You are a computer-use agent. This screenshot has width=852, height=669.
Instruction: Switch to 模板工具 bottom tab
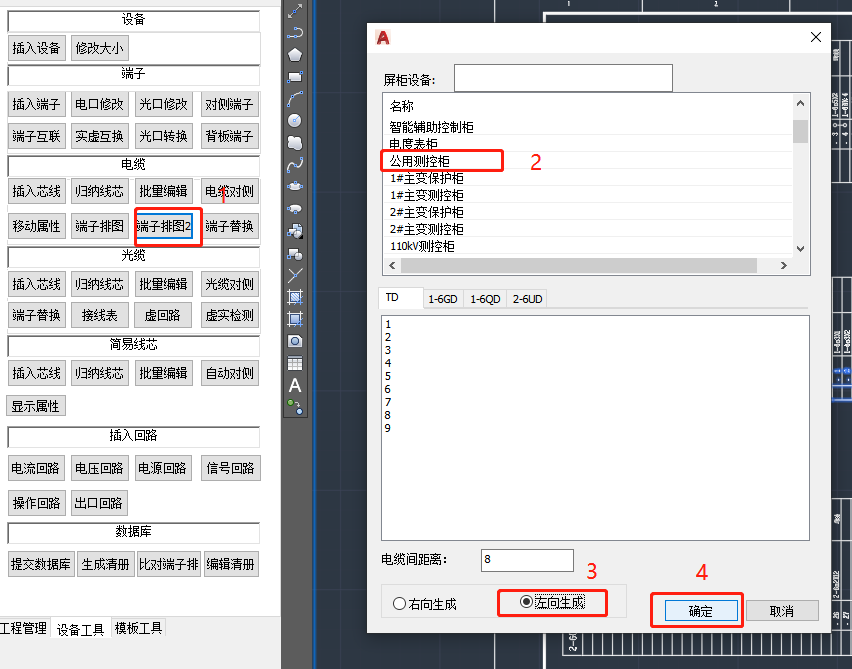click(138, 628)
